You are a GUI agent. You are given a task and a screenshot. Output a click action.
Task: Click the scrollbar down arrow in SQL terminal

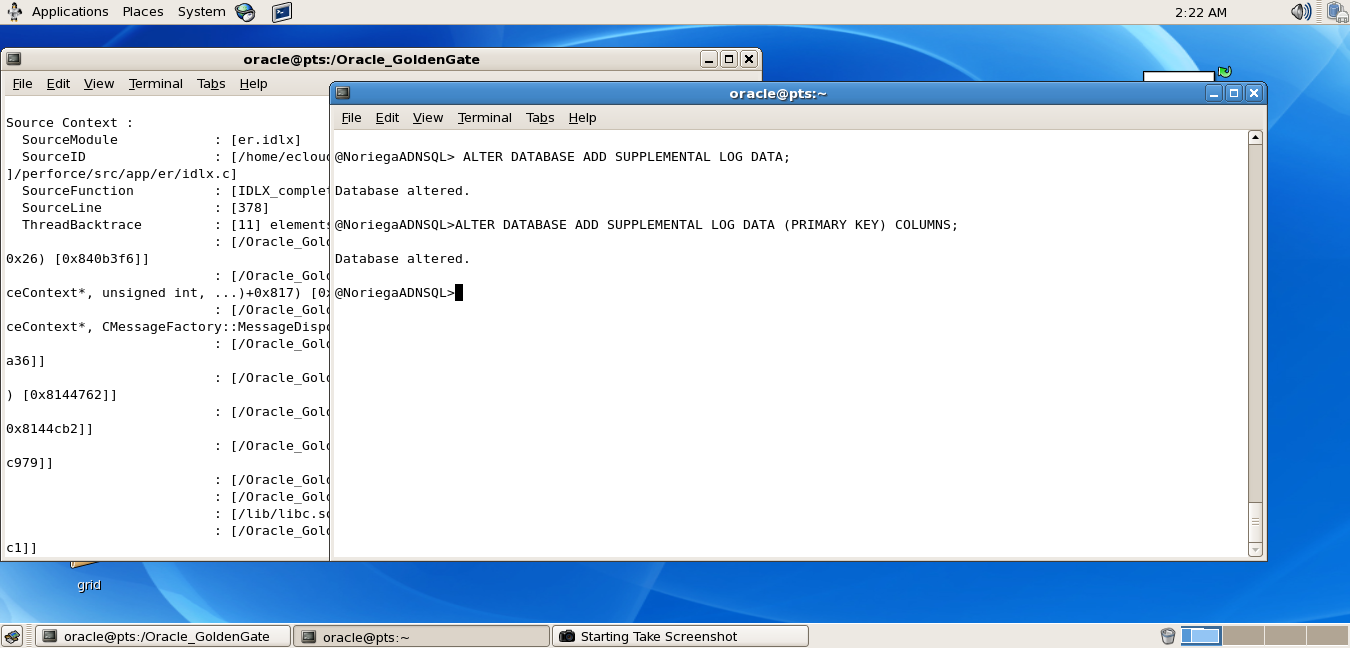coord(1253,550)
